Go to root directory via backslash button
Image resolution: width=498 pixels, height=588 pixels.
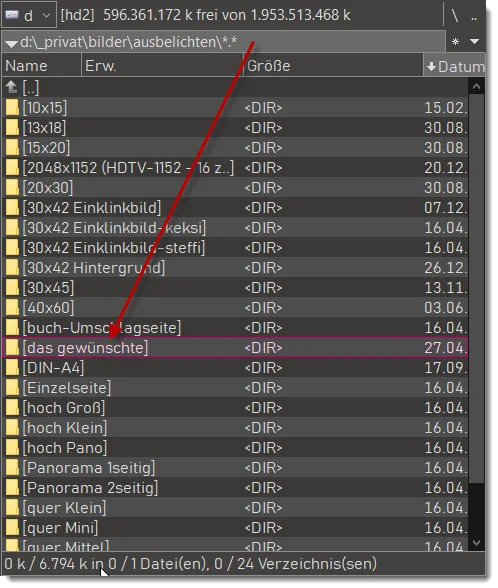tap(454, 15)
